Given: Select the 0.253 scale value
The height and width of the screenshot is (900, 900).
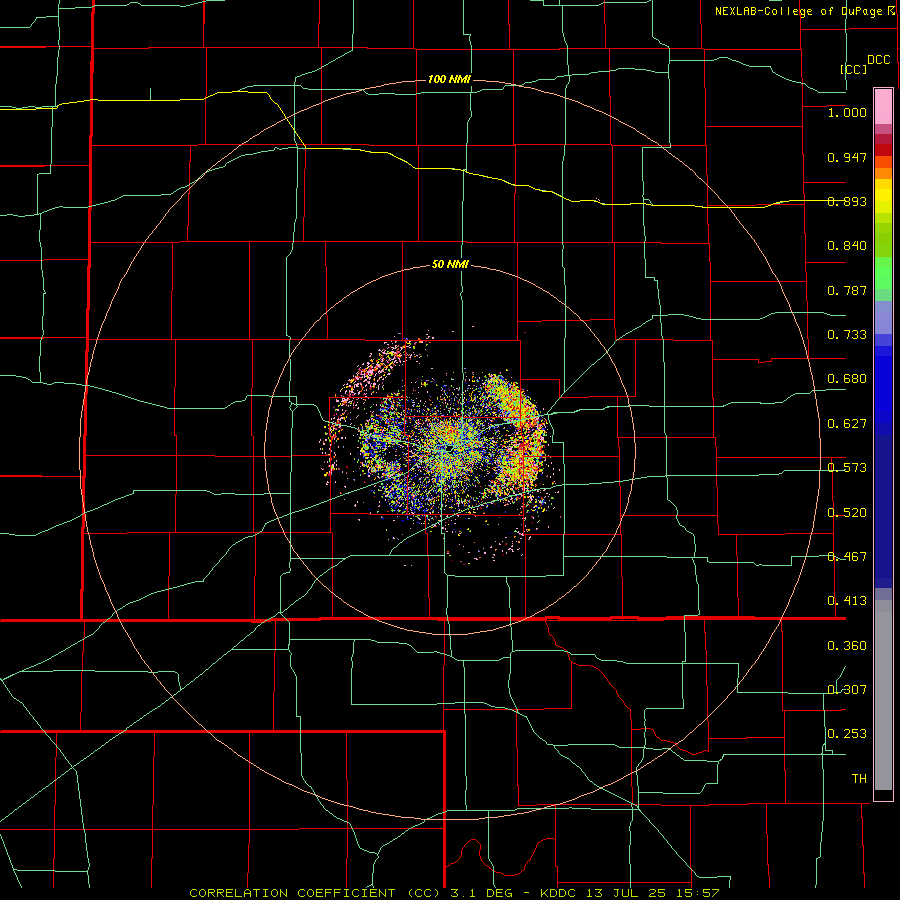Looking at the screenshot, I should tap(847, 734).
